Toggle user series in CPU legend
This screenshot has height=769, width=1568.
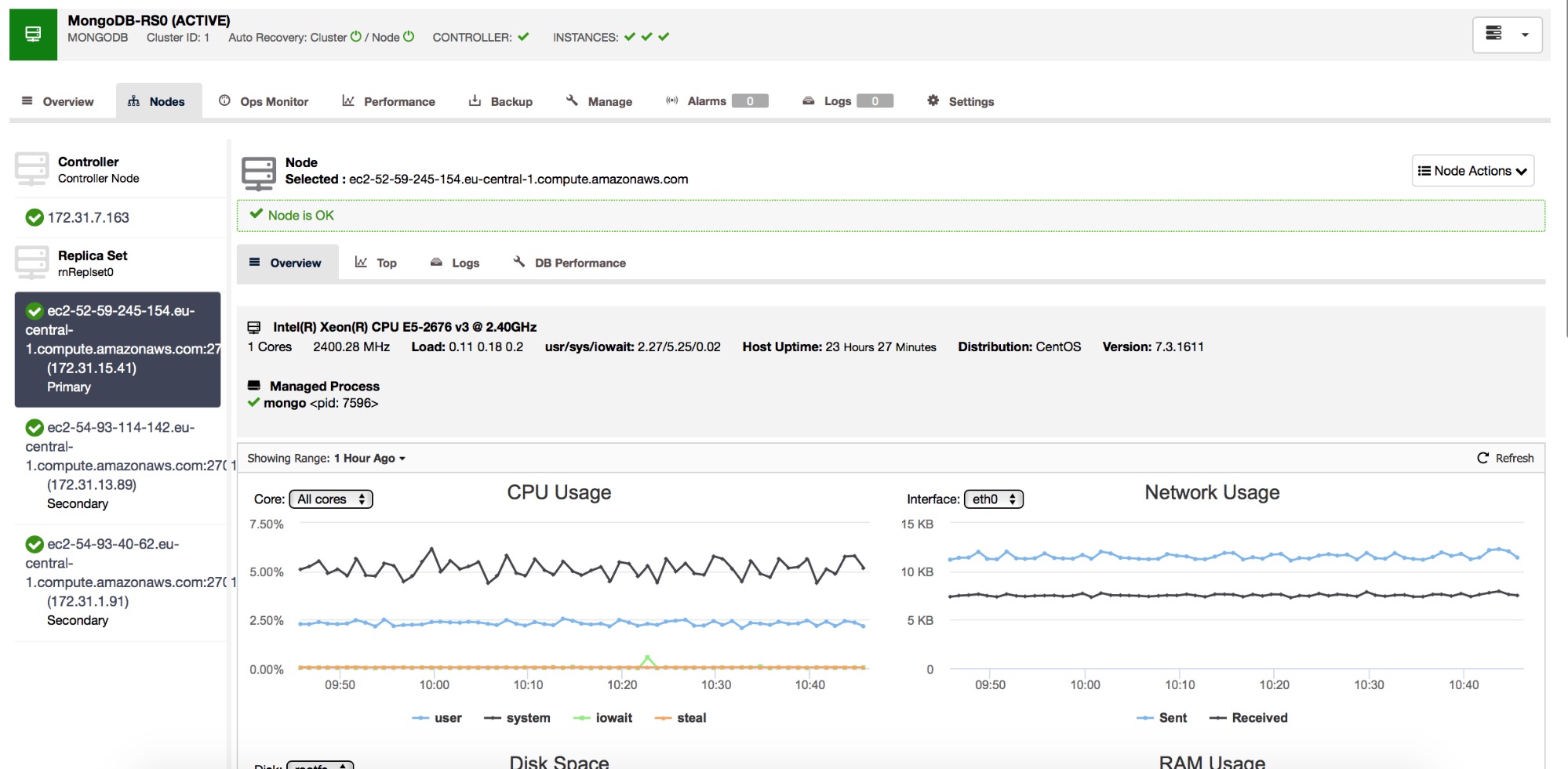(437, 717)
